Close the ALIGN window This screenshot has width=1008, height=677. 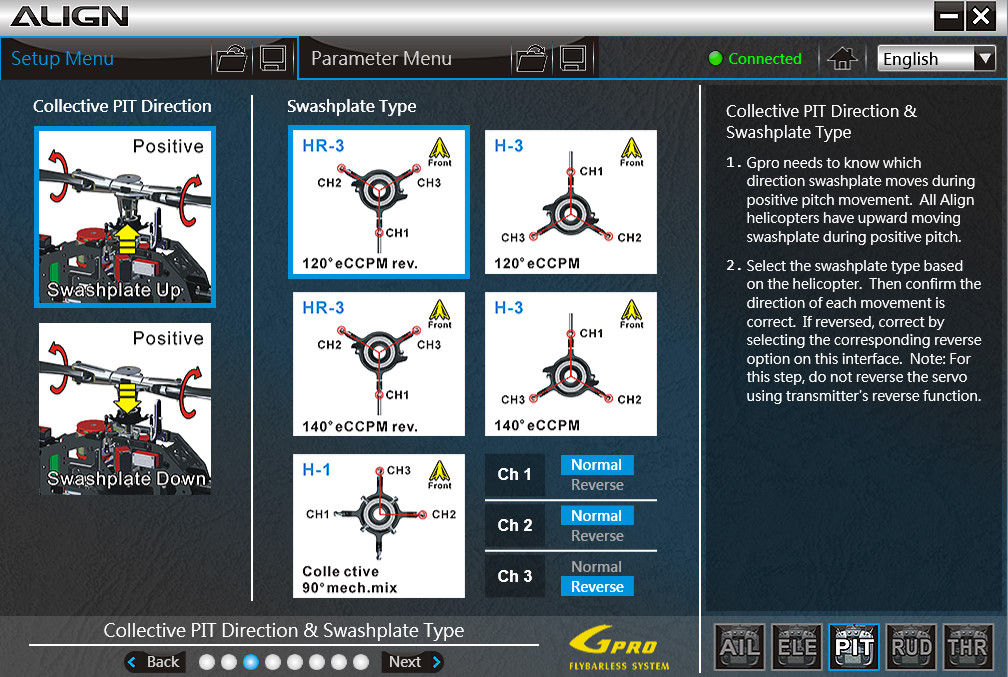pyautogui.click(x=981, y=16)
